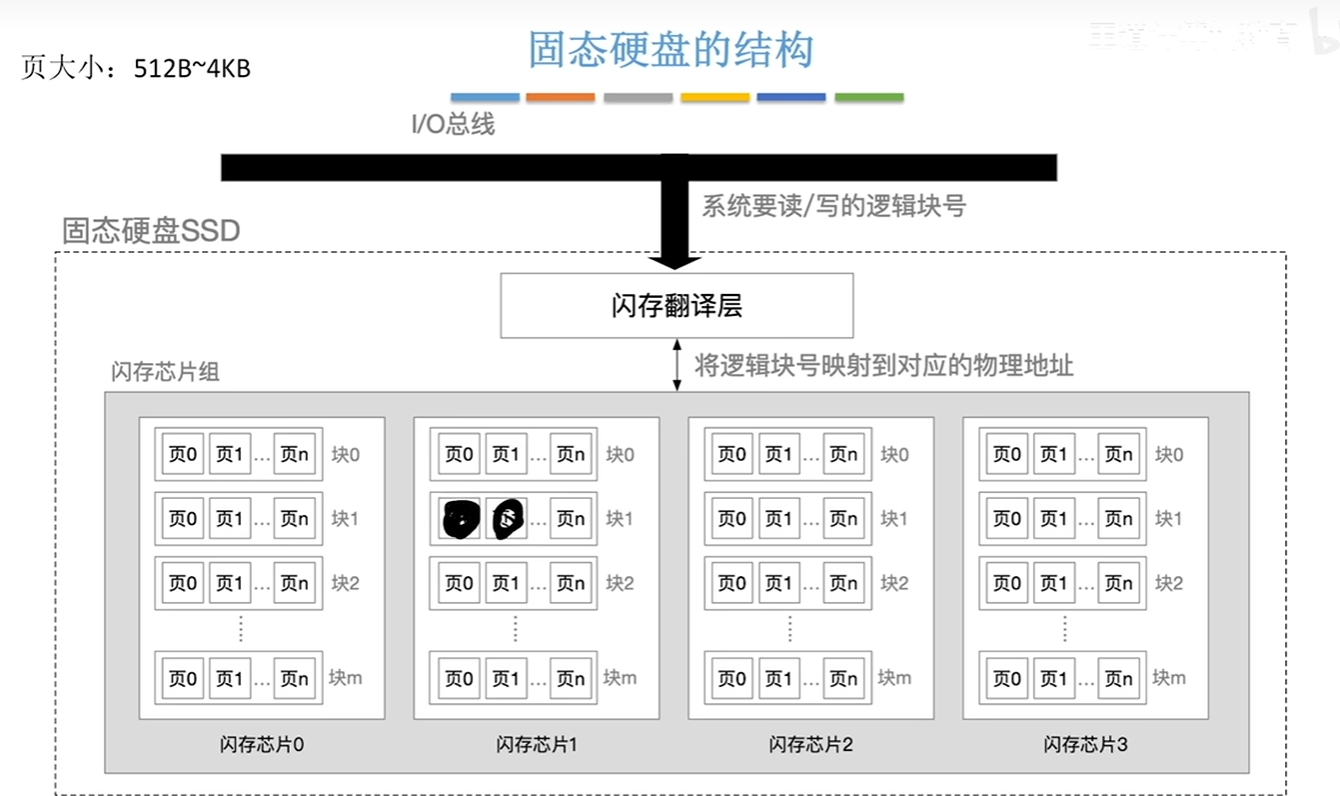Click 页n in 块2 of 闪存芯片2

tap(844, 583)
